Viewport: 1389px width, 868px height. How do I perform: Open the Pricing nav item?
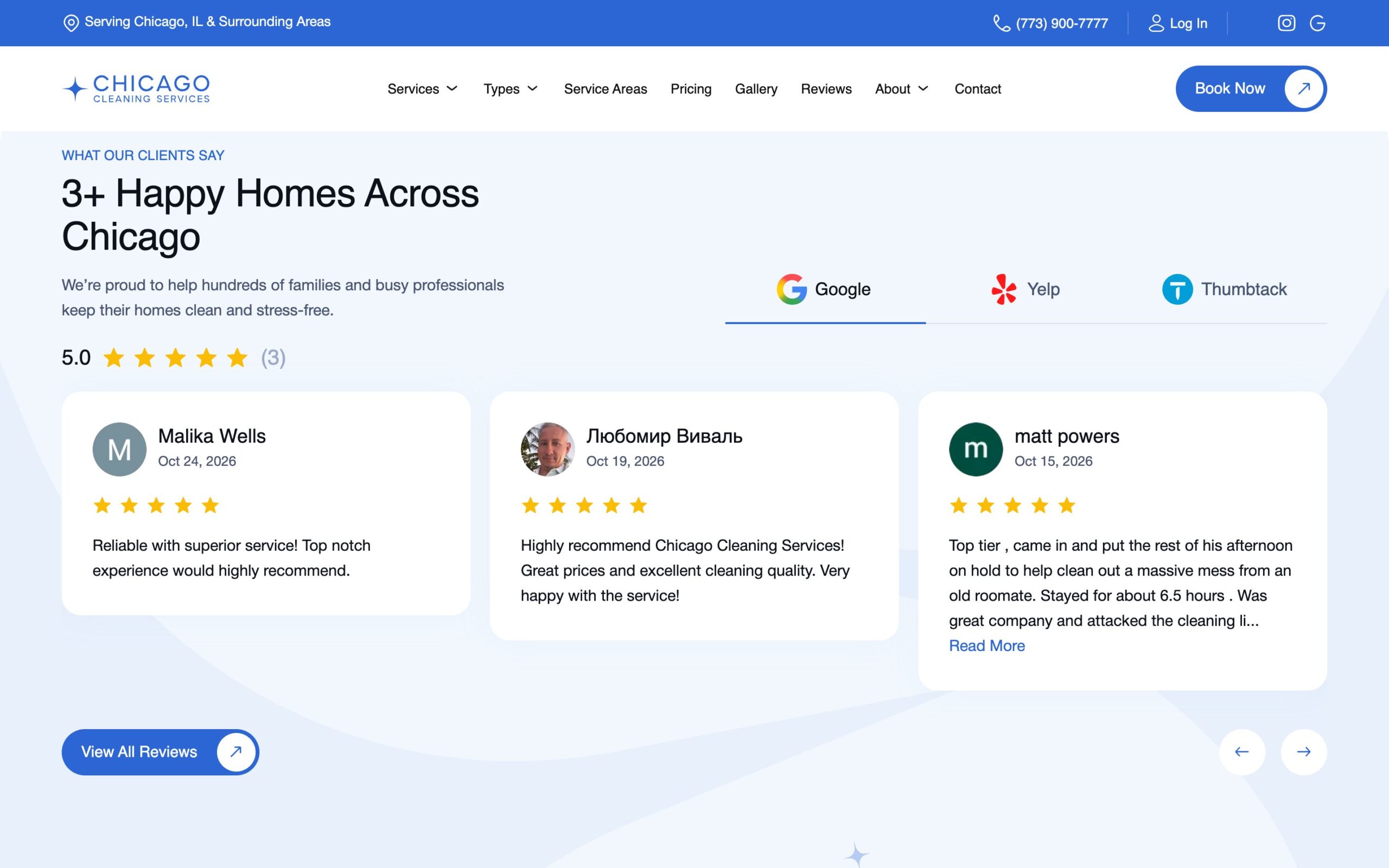point(691,89)
